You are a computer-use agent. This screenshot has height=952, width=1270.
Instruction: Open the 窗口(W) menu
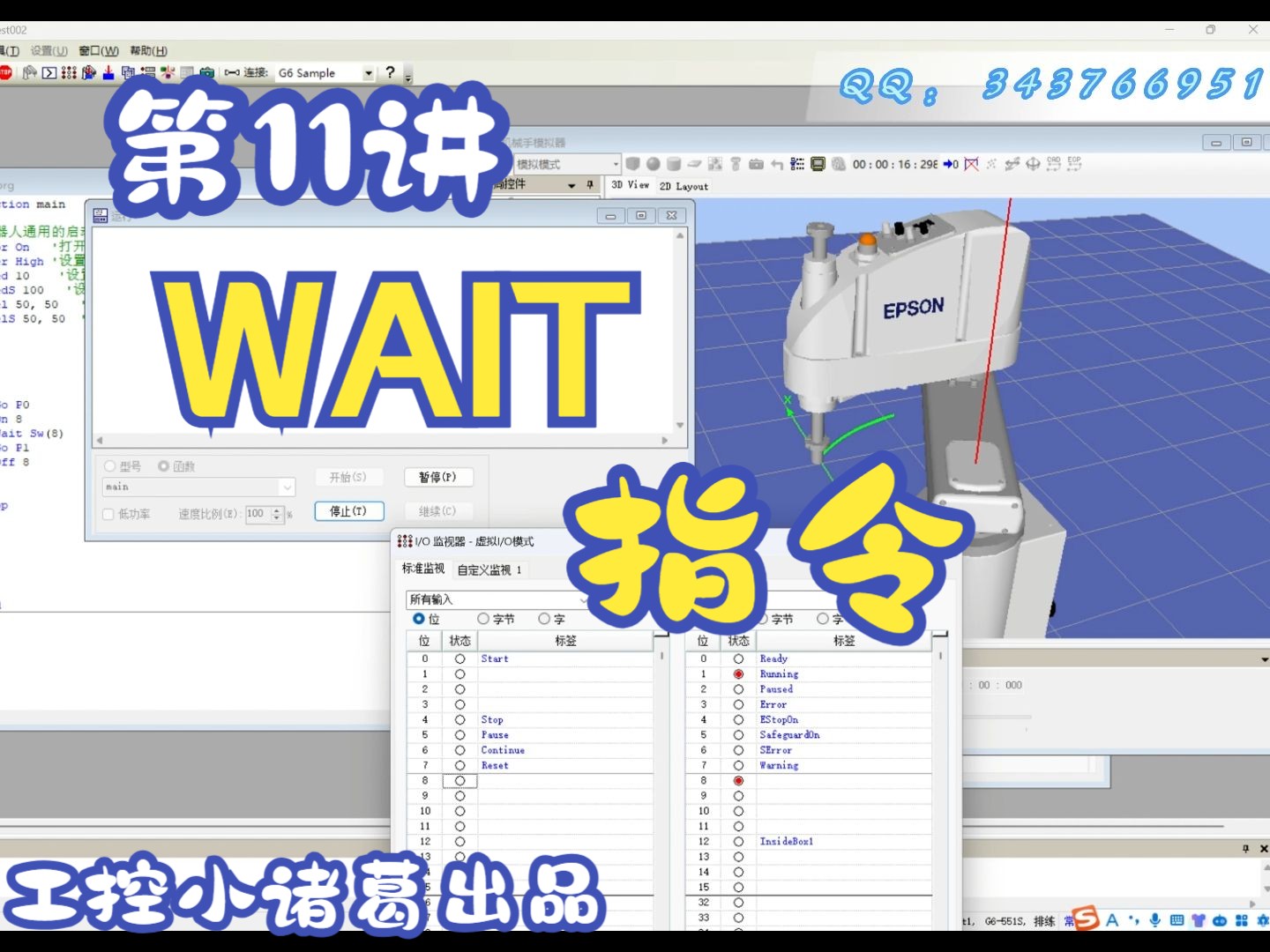click(98, 51)
